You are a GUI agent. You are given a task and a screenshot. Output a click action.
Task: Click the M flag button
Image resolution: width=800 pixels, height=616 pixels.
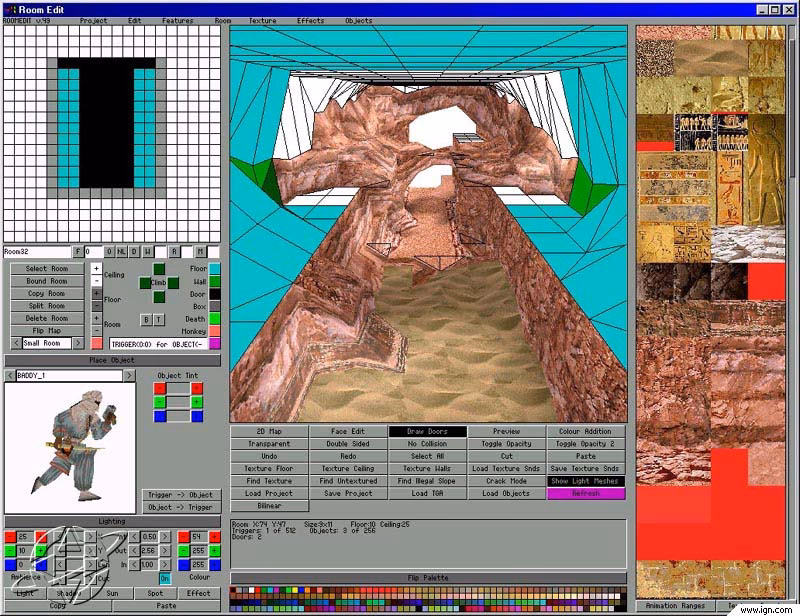click(x=201, y=252)
